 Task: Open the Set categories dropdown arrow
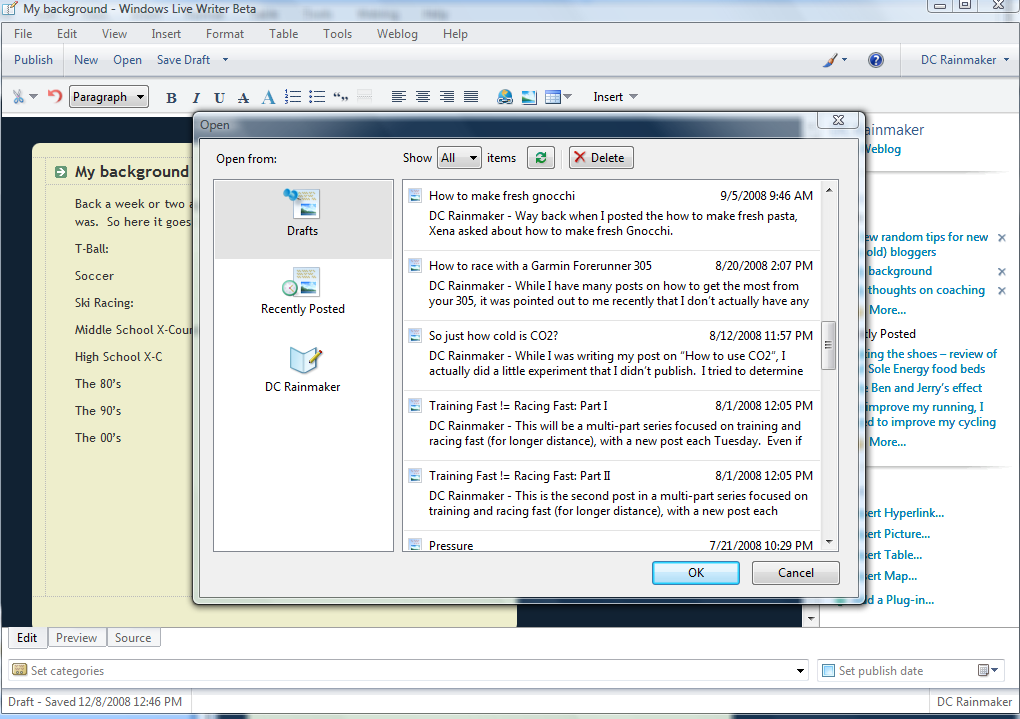[x=800, y=671]
